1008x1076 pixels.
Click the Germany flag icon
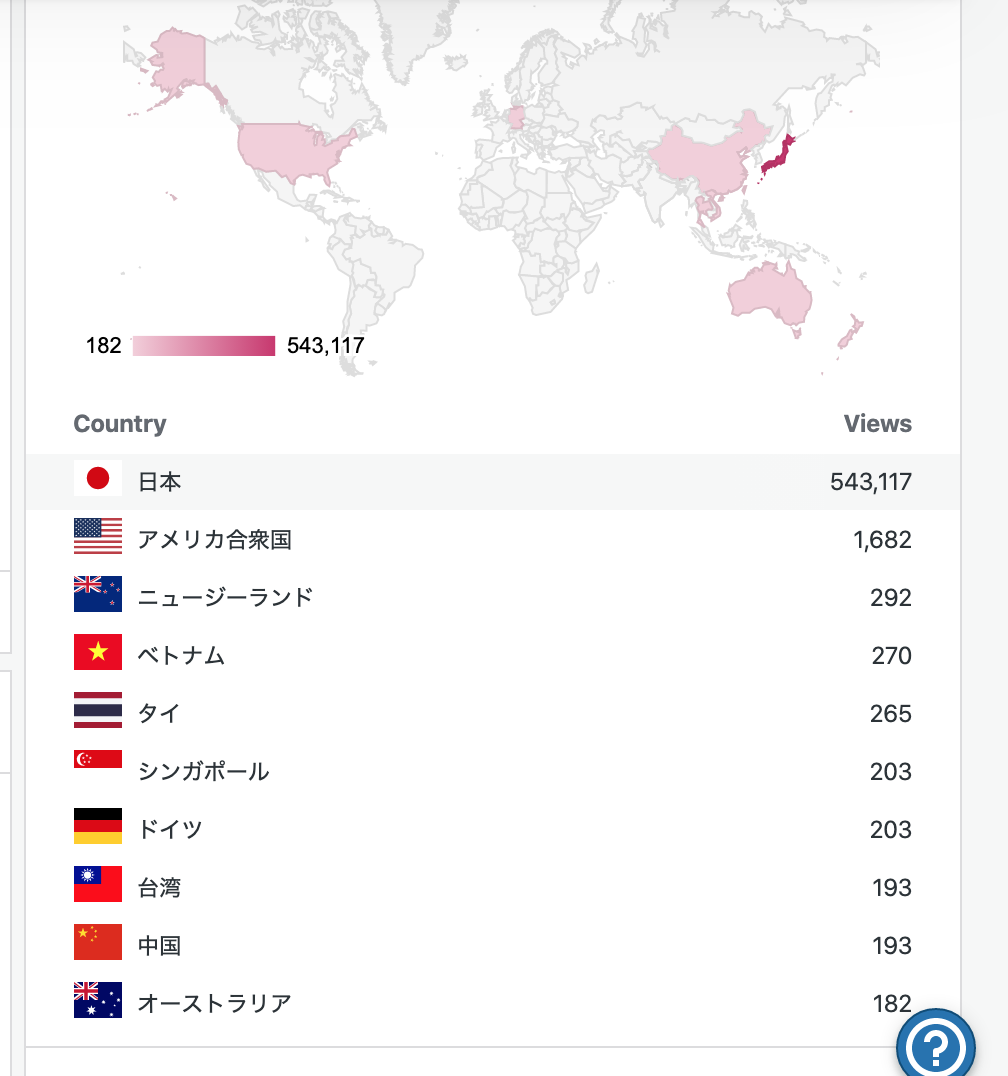97,826
